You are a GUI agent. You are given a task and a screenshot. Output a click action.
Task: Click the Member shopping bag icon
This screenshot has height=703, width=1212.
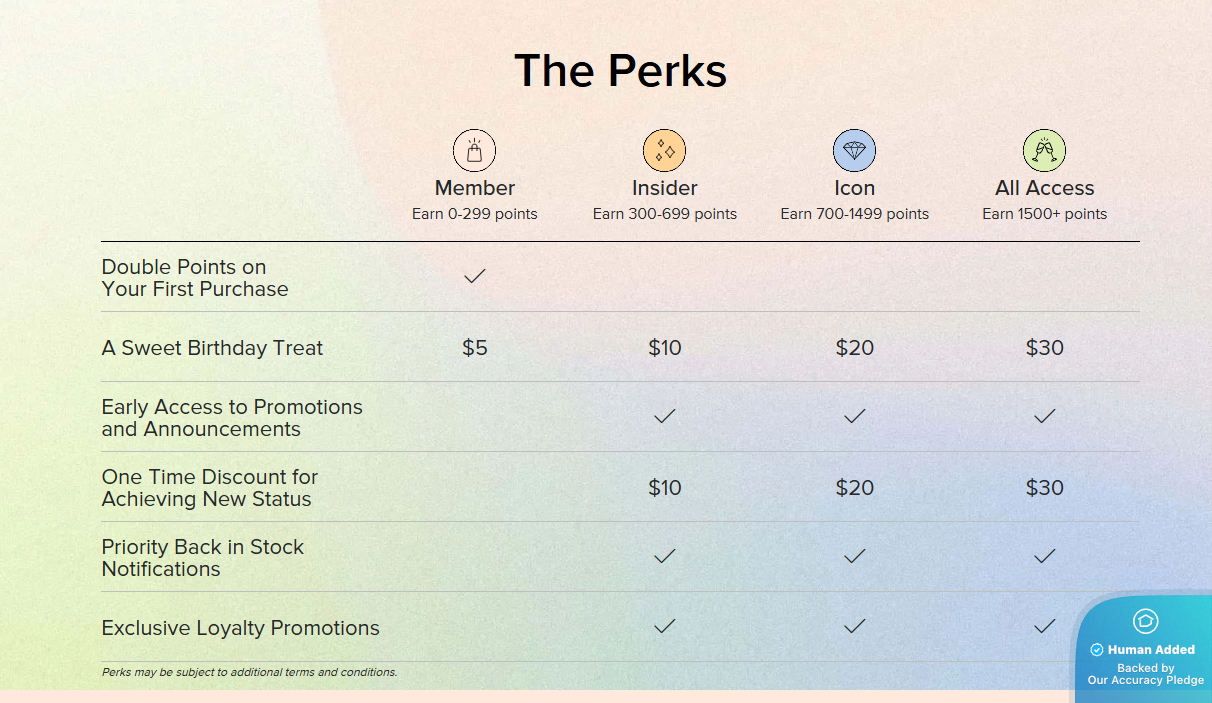474,151
